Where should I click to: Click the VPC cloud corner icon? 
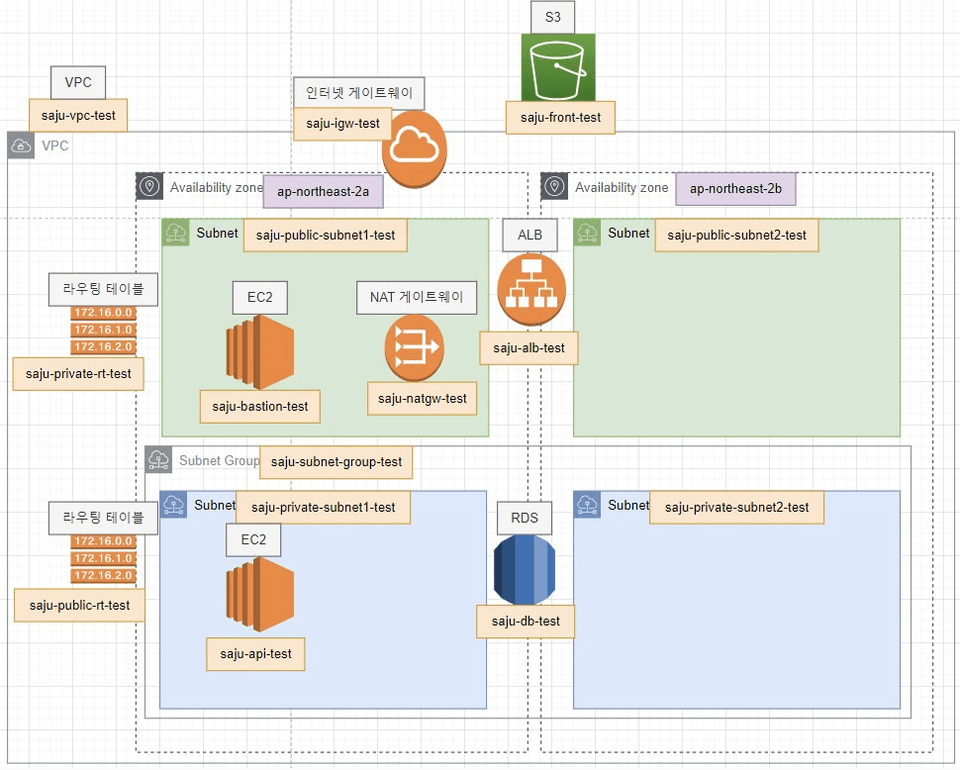tap(21, 146)
